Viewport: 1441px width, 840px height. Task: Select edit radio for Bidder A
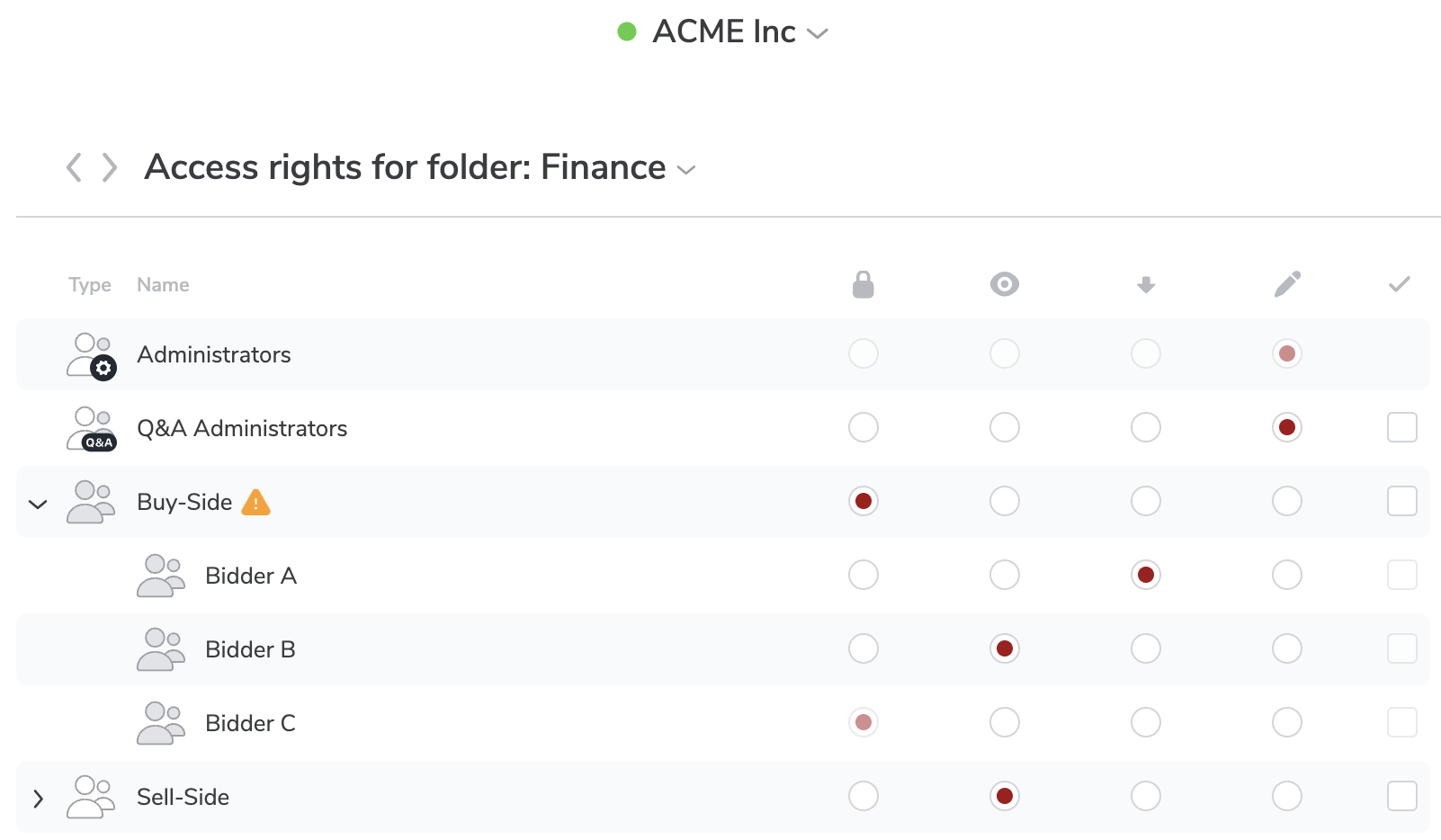tap(1286, 575)
